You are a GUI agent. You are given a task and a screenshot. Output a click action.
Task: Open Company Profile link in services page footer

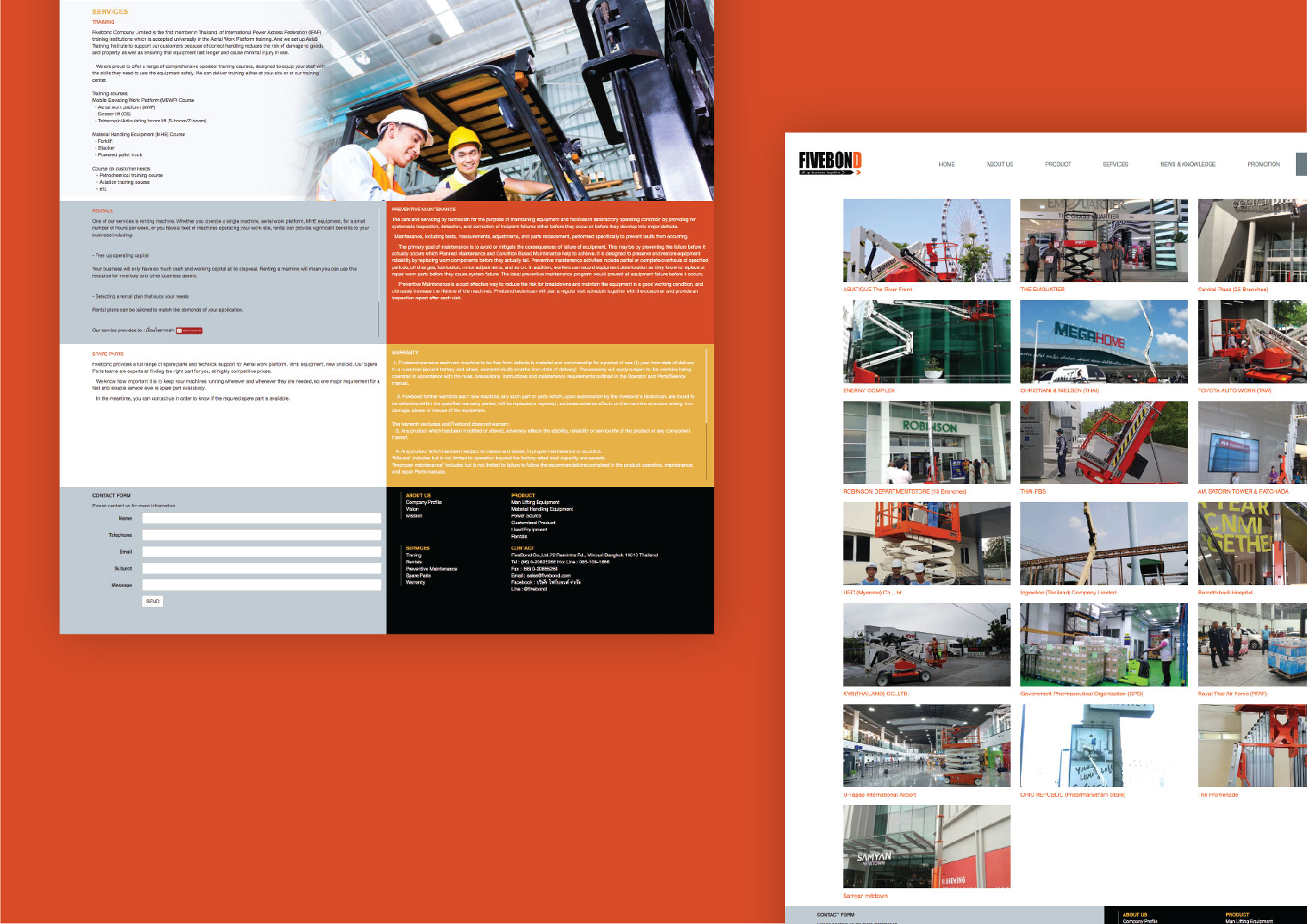click(x=424, y=503)
